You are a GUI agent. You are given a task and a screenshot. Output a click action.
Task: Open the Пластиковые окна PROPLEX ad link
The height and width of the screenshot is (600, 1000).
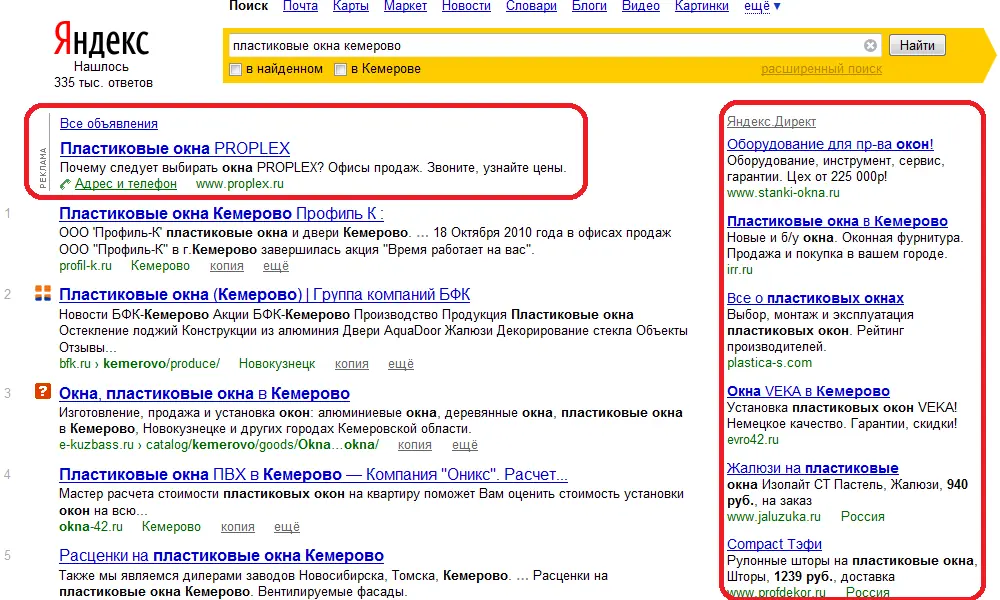[175, 149]
